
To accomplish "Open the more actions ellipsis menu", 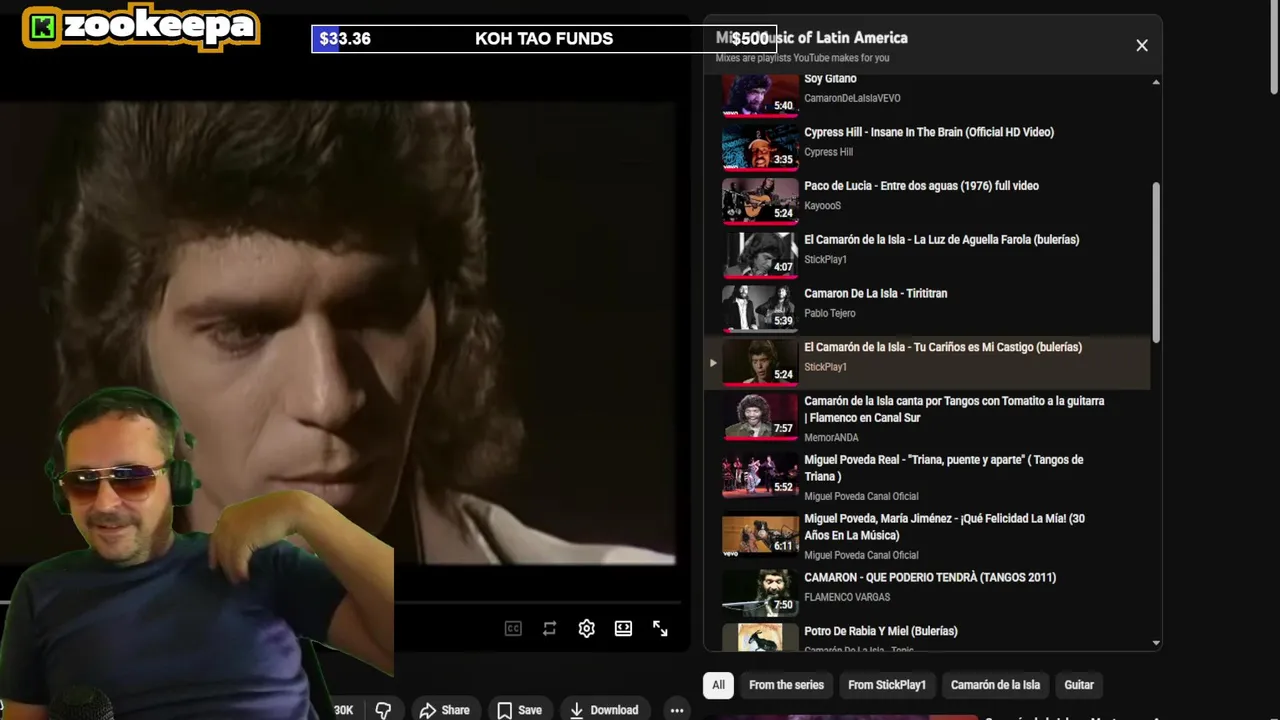I will [677, 710].
